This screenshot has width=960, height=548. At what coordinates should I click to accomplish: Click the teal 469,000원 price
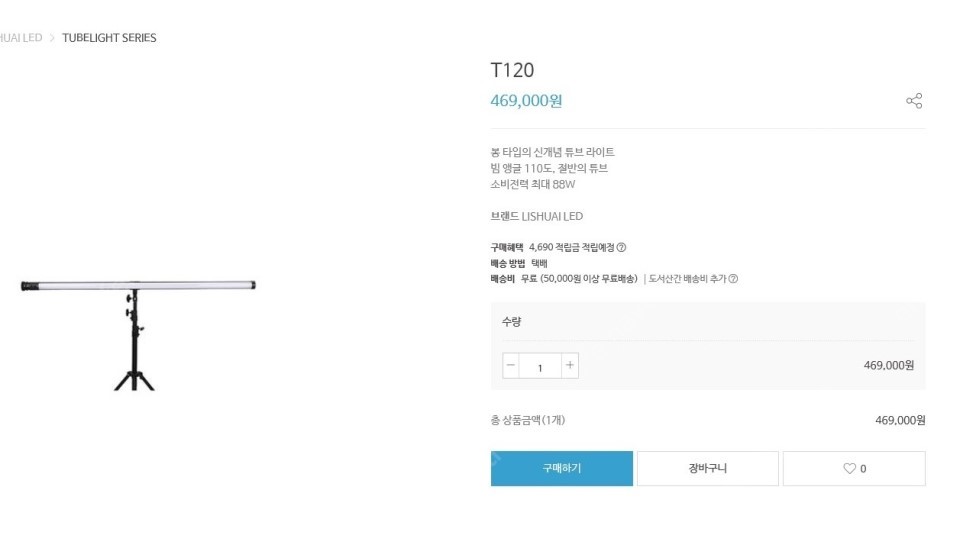point(526,101)
